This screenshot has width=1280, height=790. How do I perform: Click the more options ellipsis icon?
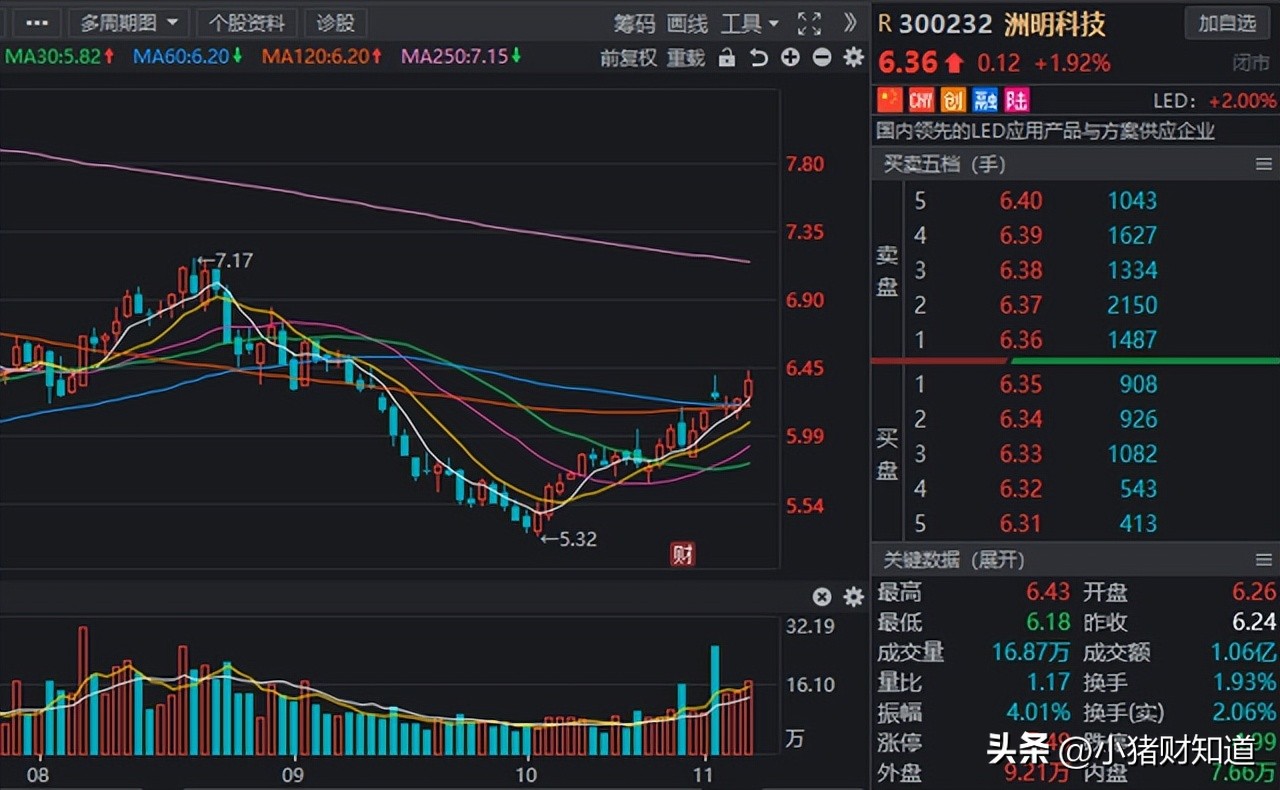pos(36,23)
